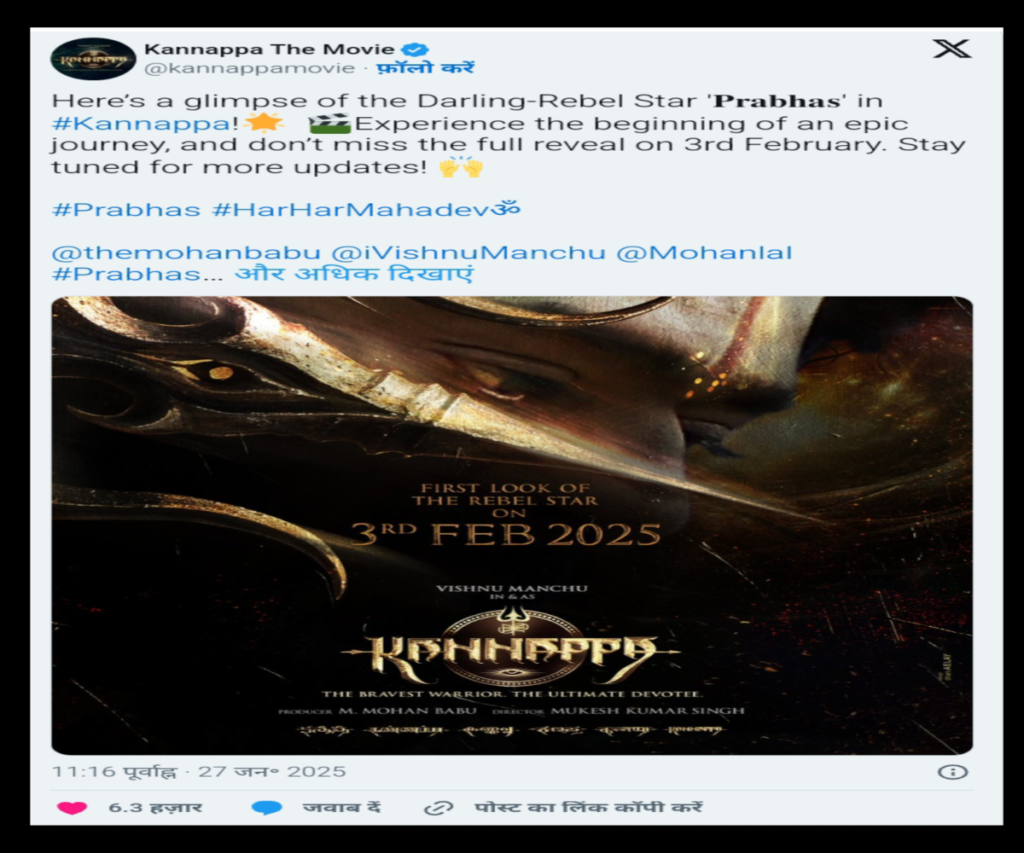Click the Kannappa The Movie account name
This screenshot has width=1024, height=853.
269,49
